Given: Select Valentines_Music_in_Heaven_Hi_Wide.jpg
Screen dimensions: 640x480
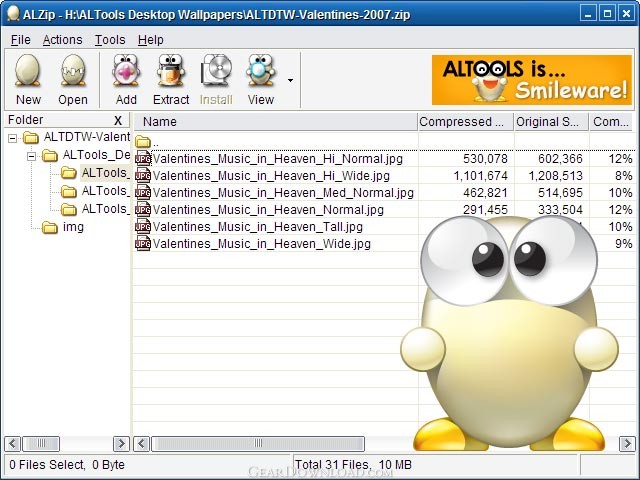Looking at the screenshot, I should 271,176.
